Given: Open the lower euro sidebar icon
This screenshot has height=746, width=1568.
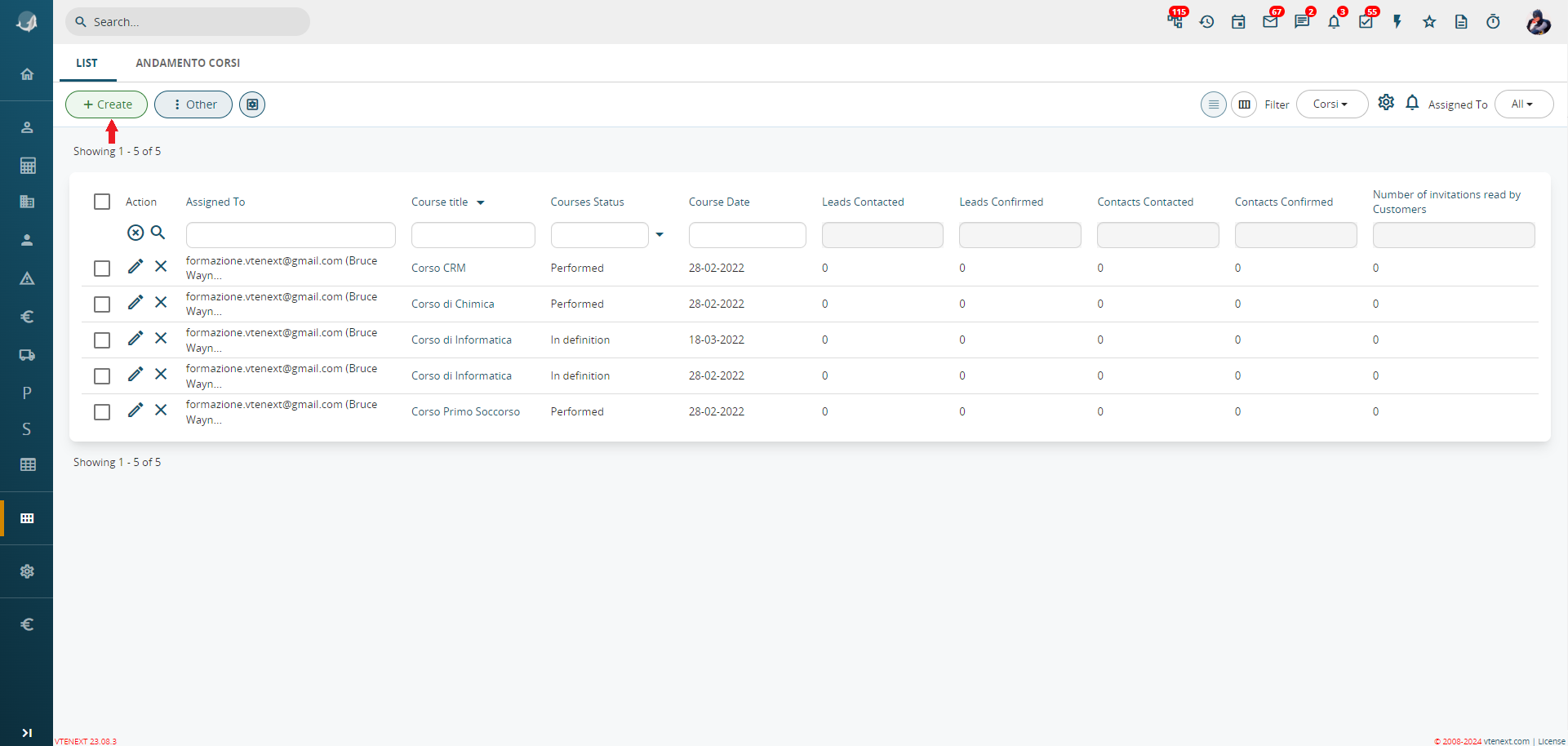Looking at the screenshot, I should point(27,624).
